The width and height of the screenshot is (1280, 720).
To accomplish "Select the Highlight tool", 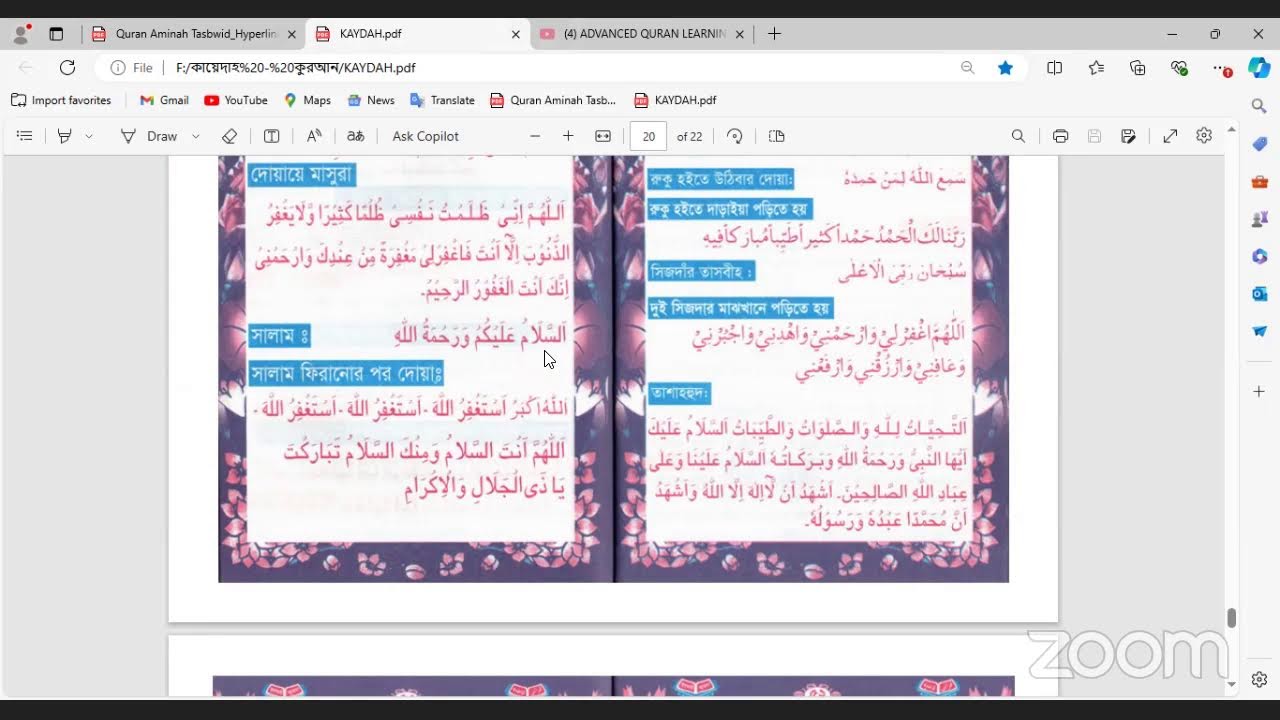I will point(65,136).
